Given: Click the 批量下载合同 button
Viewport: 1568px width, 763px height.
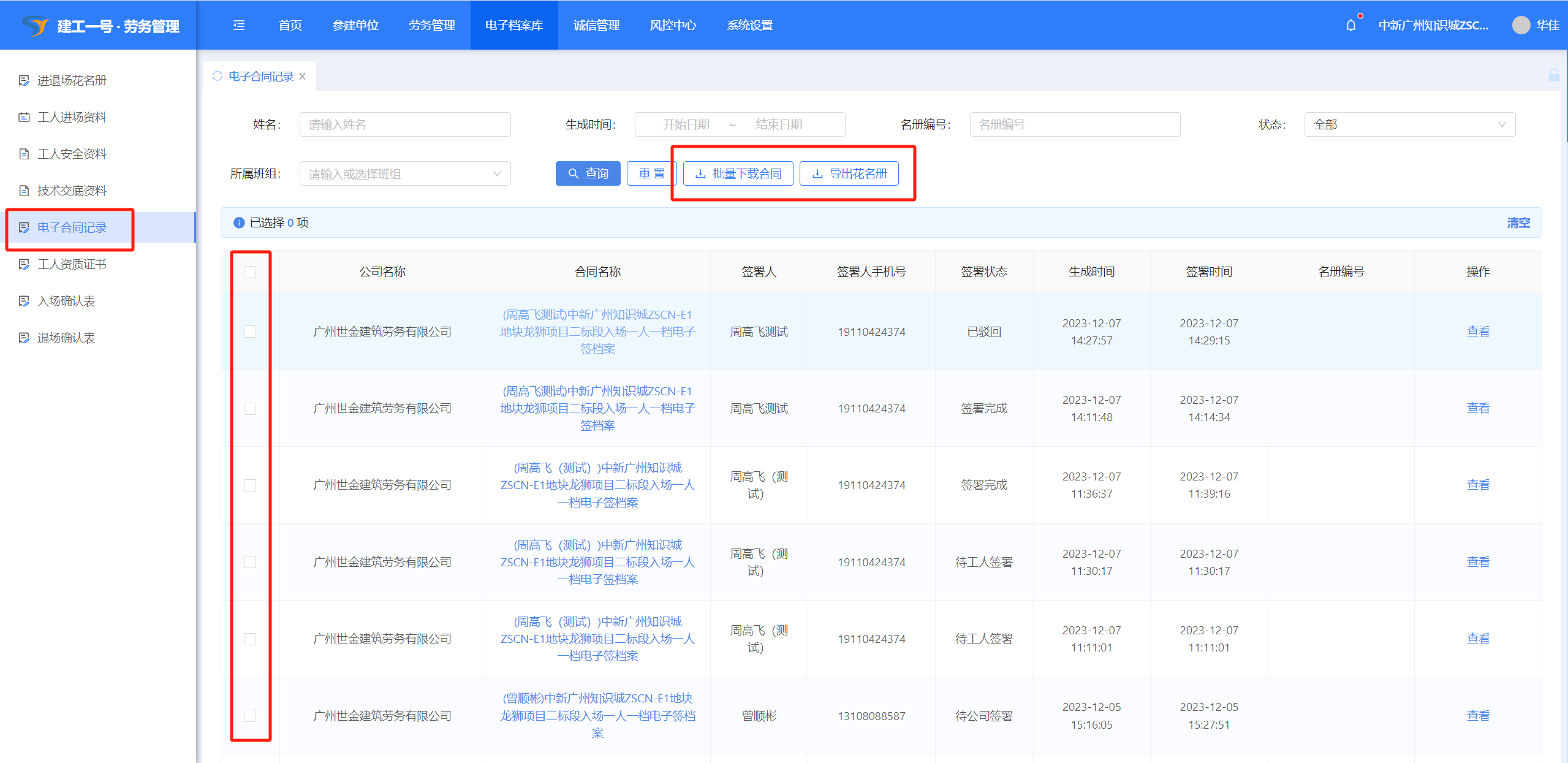Looking at the screenshot, I should pos(738,173).
